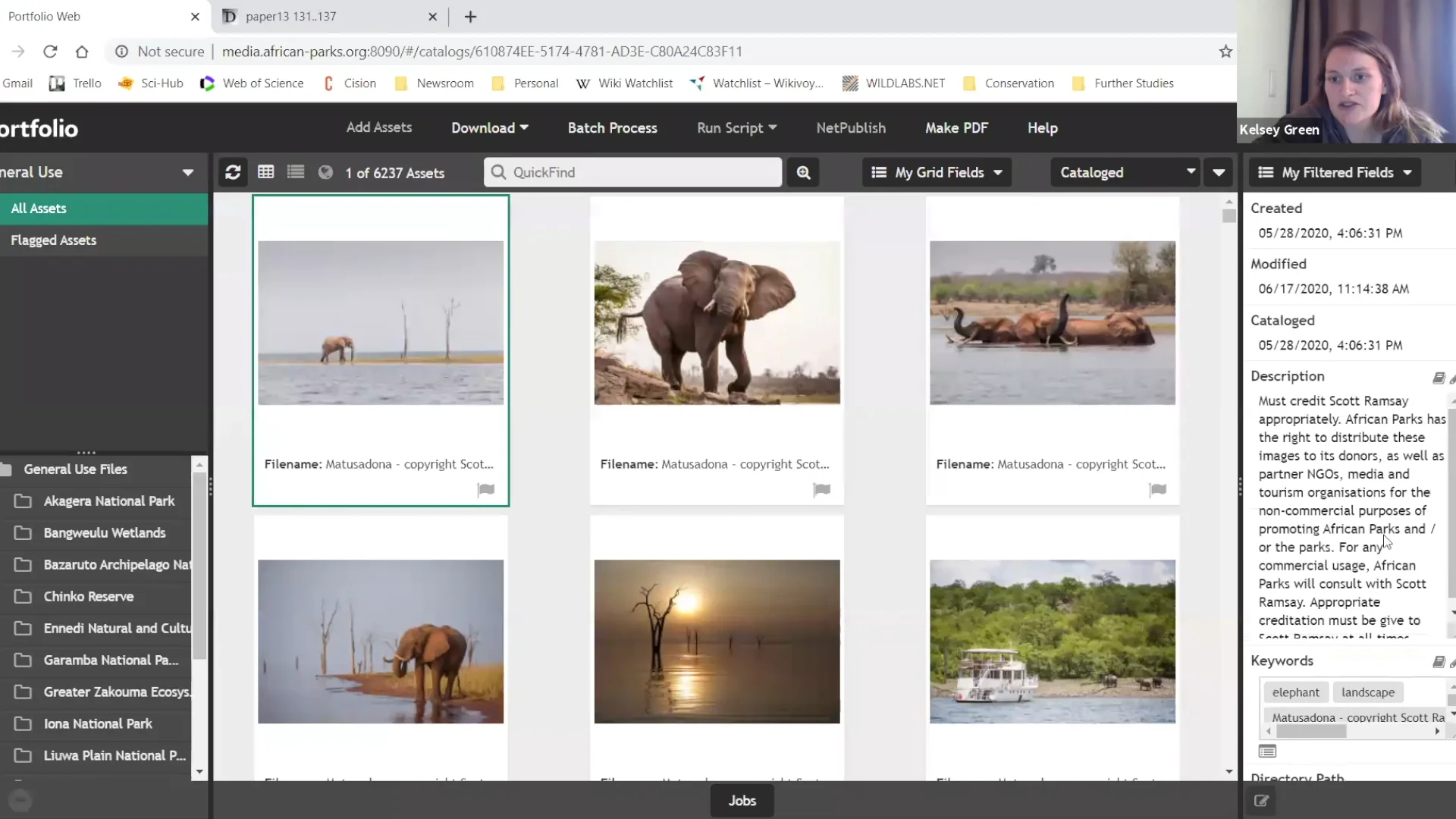
Task: Click the keywords list icon below keyword tags
Action: (1268, 751)
